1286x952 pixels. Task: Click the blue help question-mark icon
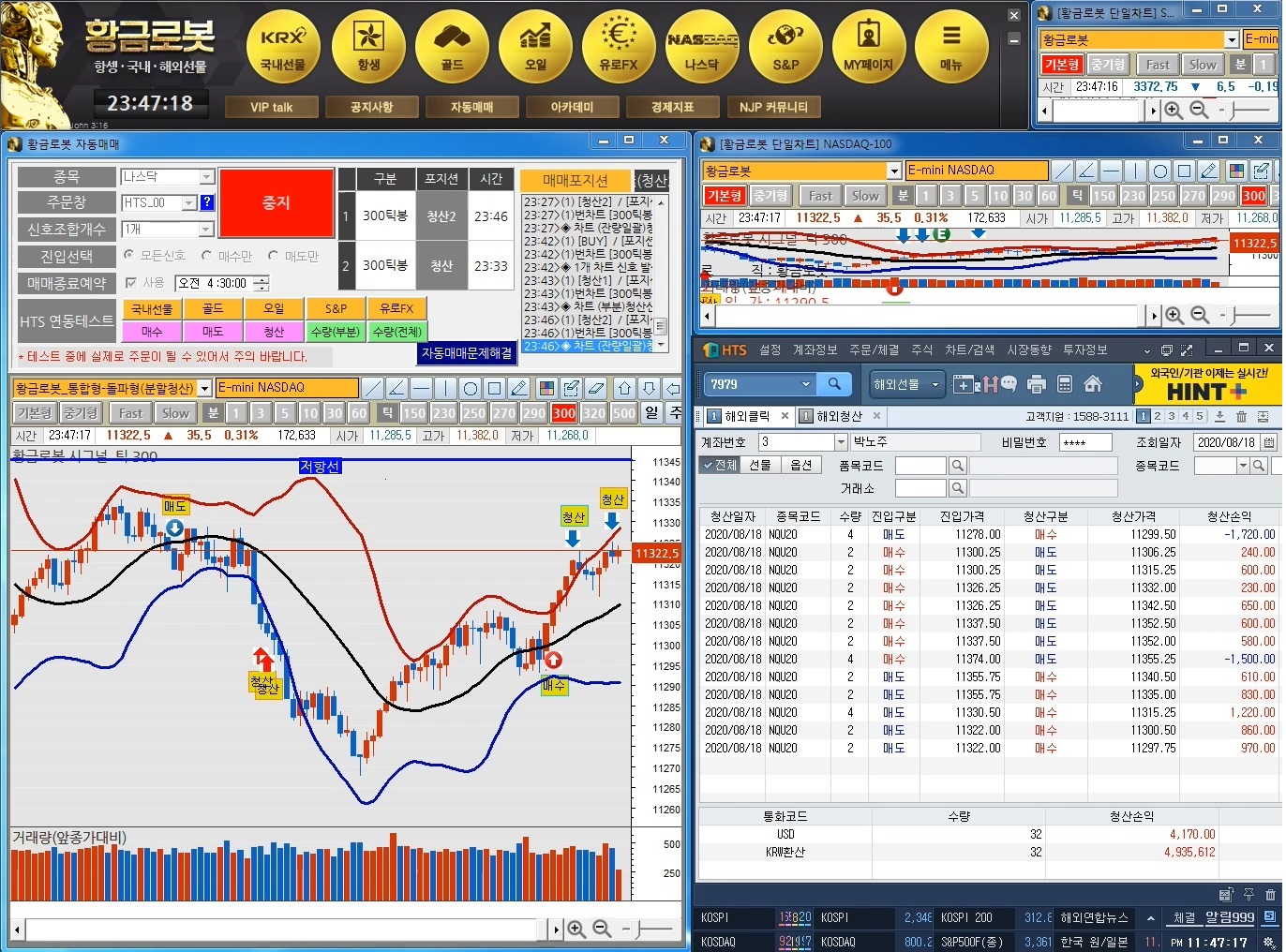point(207,202)
